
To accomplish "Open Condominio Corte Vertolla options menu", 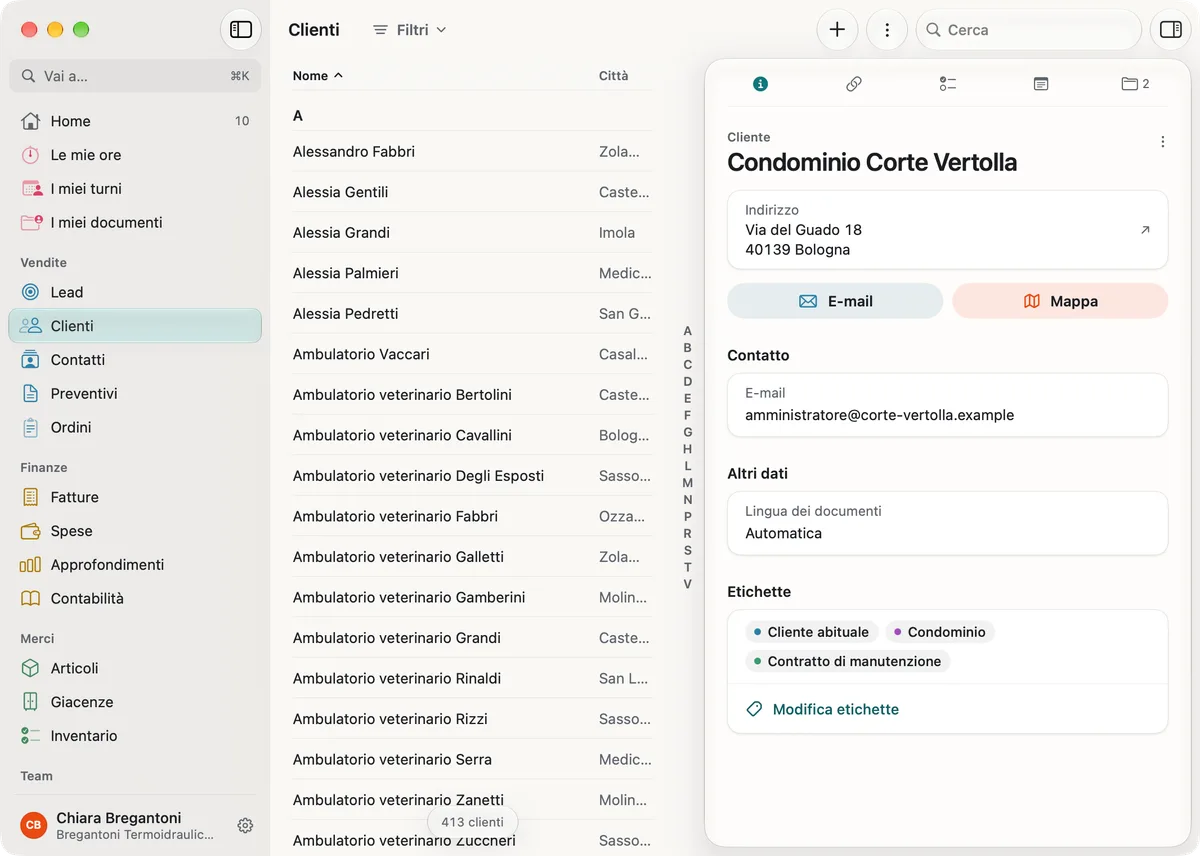I will pyautogui.click(x=1162, y=142).
